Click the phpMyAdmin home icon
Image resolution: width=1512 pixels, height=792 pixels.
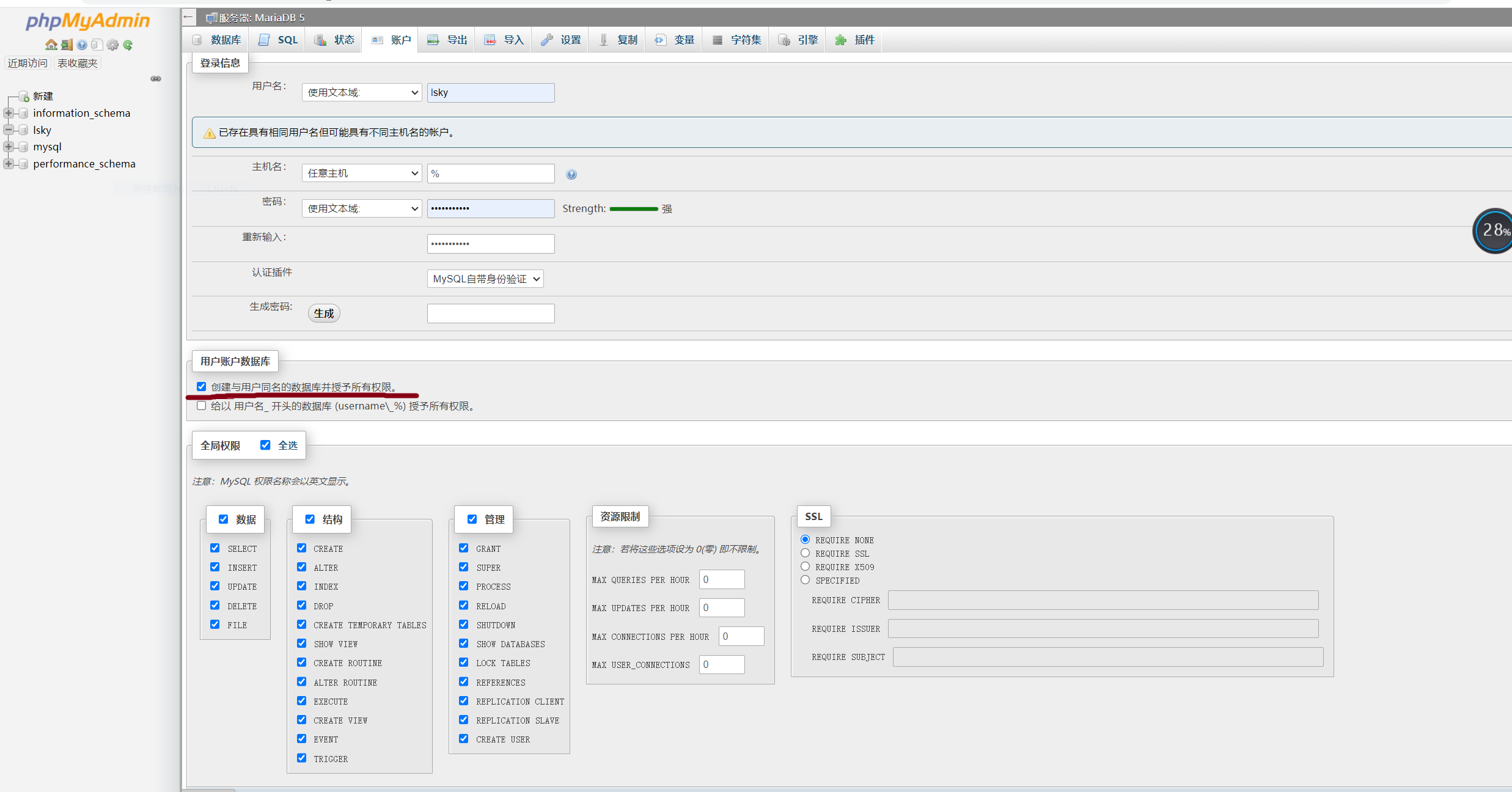(51, 45)
